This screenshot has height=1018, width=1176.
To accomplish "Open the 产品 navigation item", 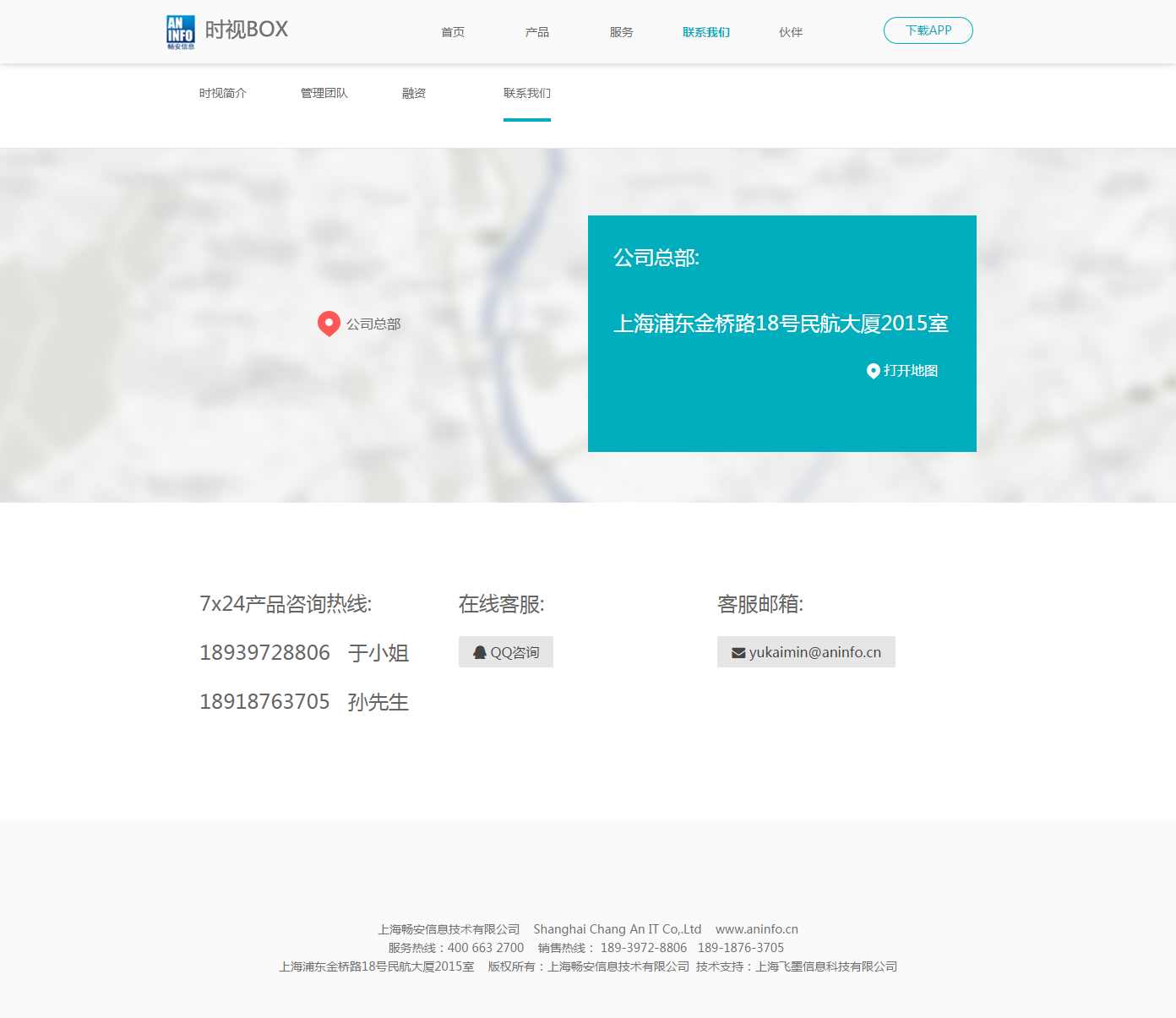I will point(537,32).
